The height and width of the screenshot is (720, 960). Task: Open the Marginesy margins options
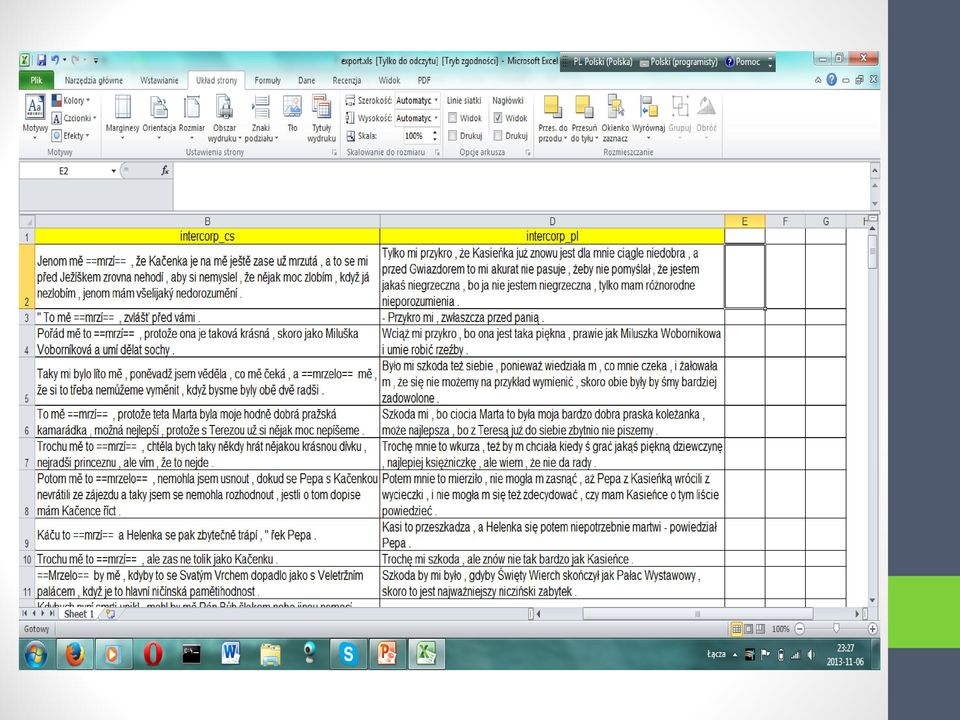[122, 116]
